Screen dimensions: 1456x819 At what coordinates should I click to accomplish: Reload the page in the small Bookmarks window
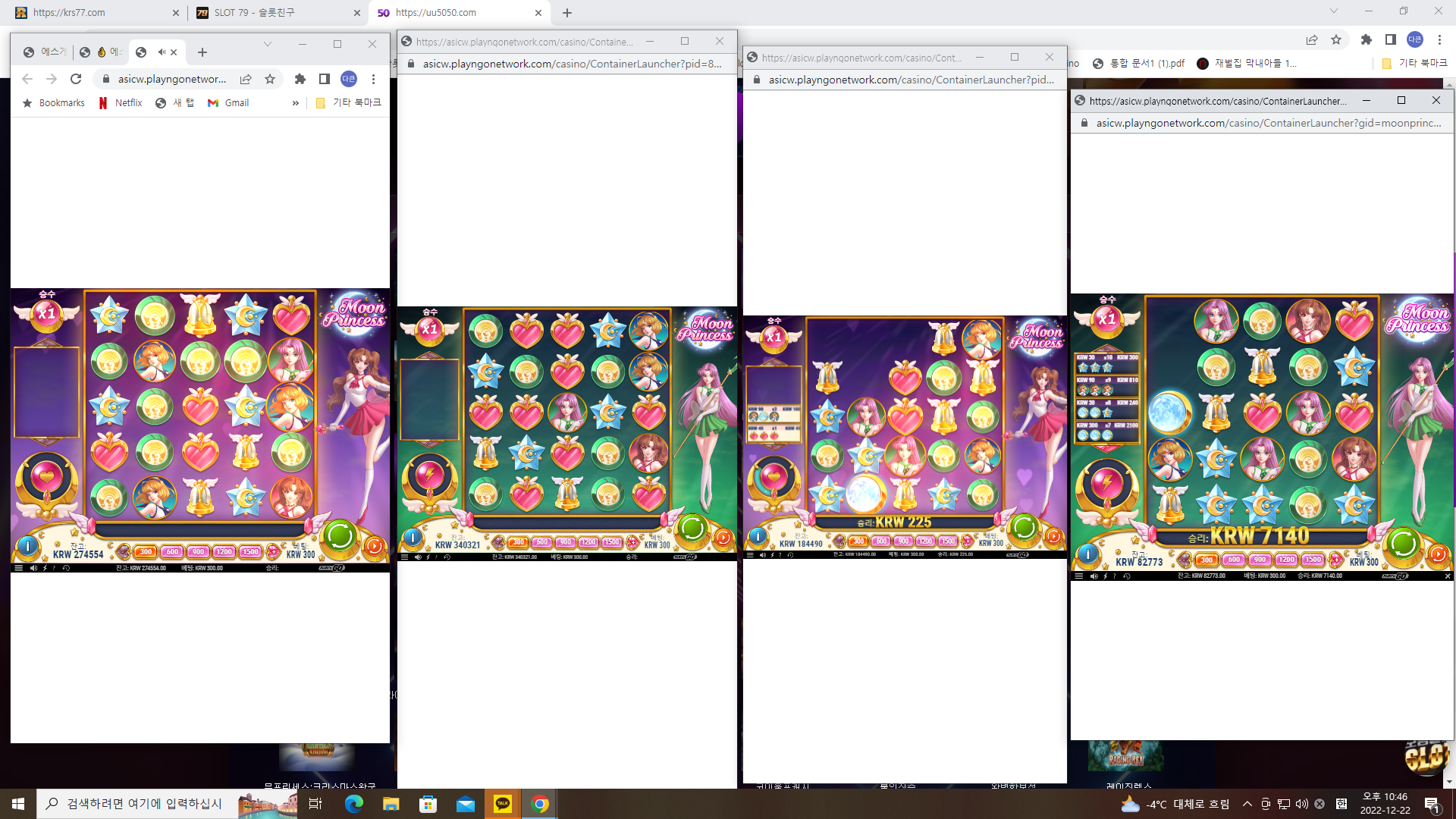[x=76, y=79]
